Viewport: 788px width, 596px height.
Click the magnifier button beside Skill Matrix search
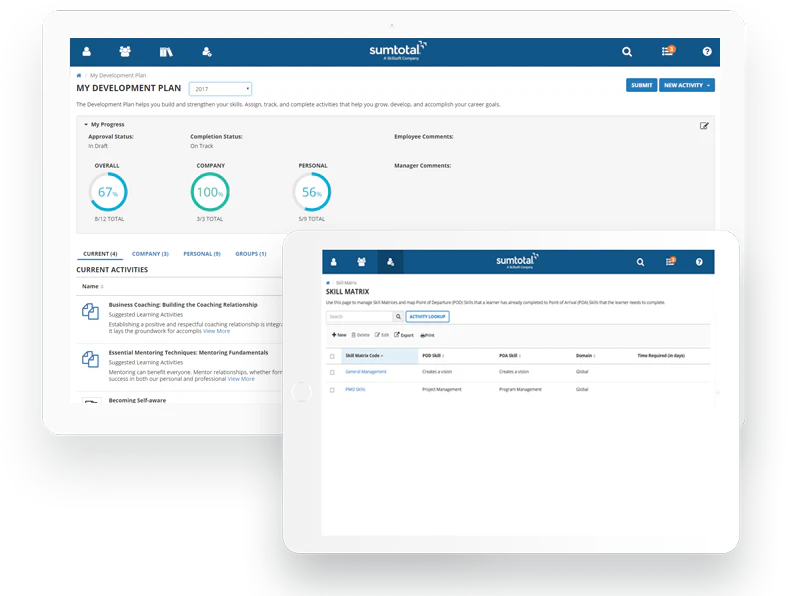tap(398, 317)
